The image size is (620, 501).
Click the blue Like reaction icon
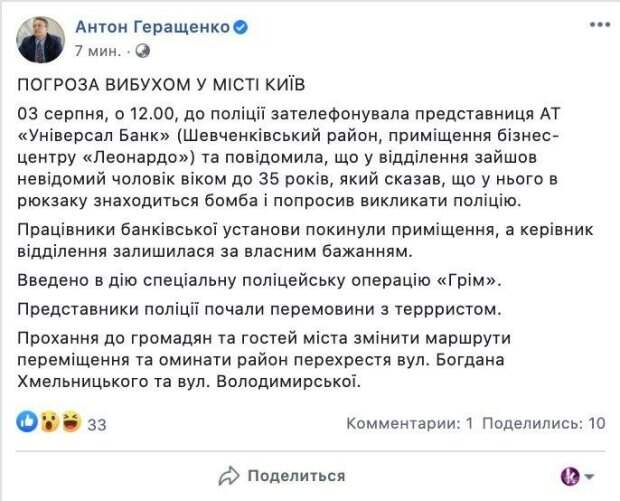click(x=29, y=423)
